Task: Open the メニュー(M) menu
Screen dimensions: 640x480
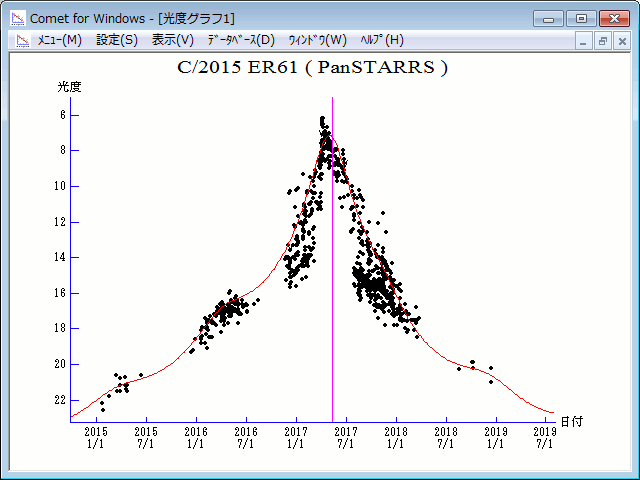Action: 60,40
